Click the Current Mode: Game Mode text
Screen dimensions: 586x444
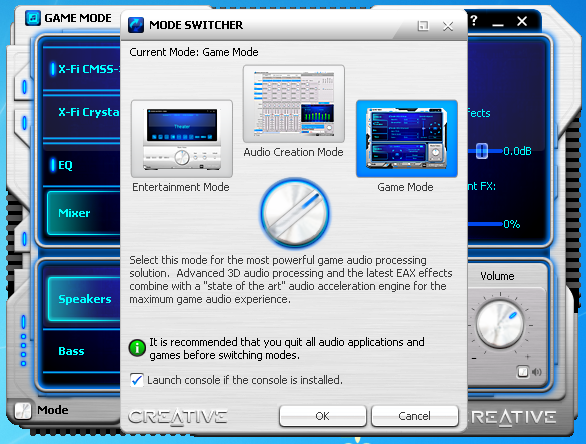click(194, 52)
